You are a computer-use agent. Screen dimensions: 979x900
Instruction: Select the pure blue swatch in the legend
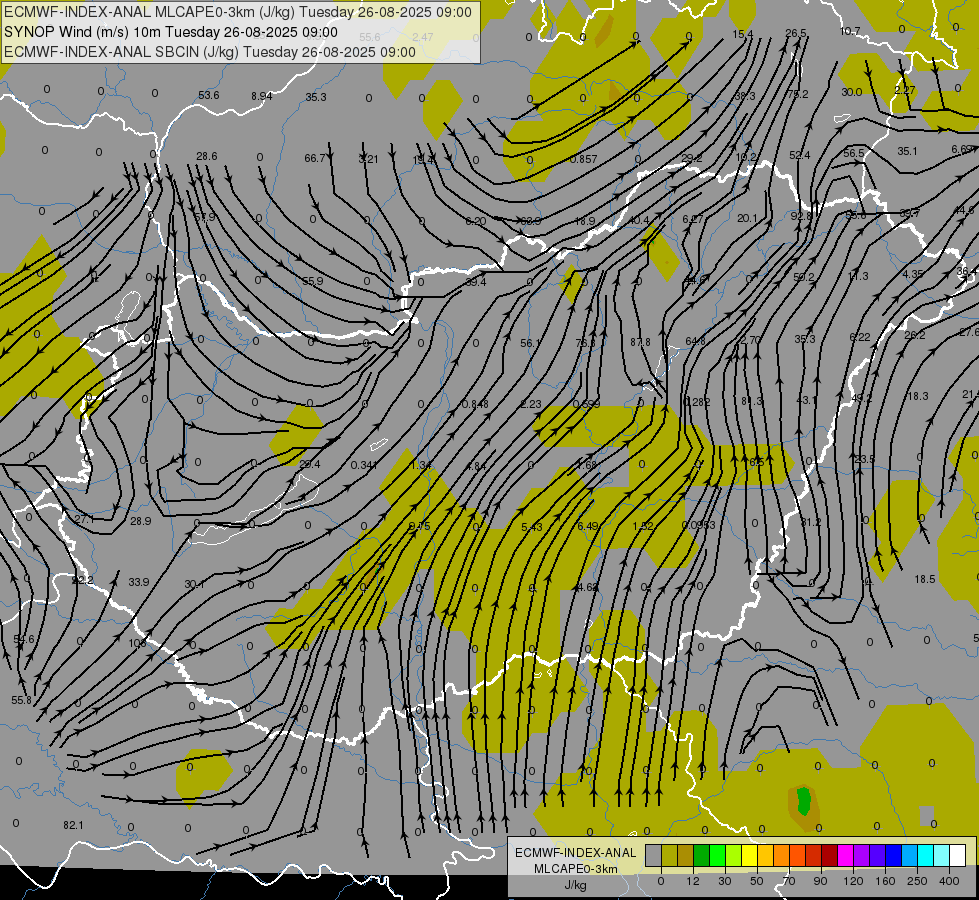click(894, 855)
